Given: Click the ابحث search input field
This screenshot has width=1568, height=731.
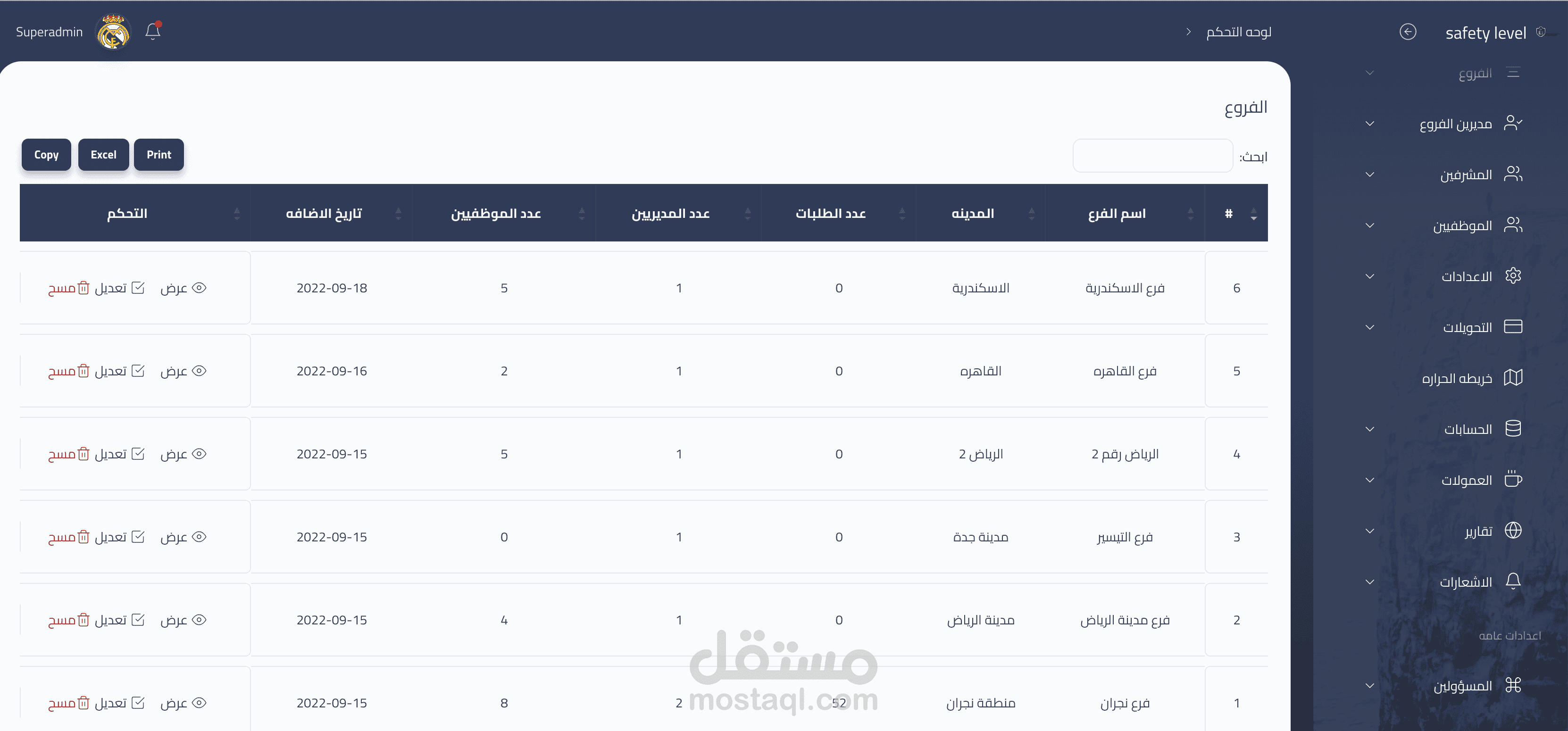Looking at the screenshot, I should point(1152,156).
